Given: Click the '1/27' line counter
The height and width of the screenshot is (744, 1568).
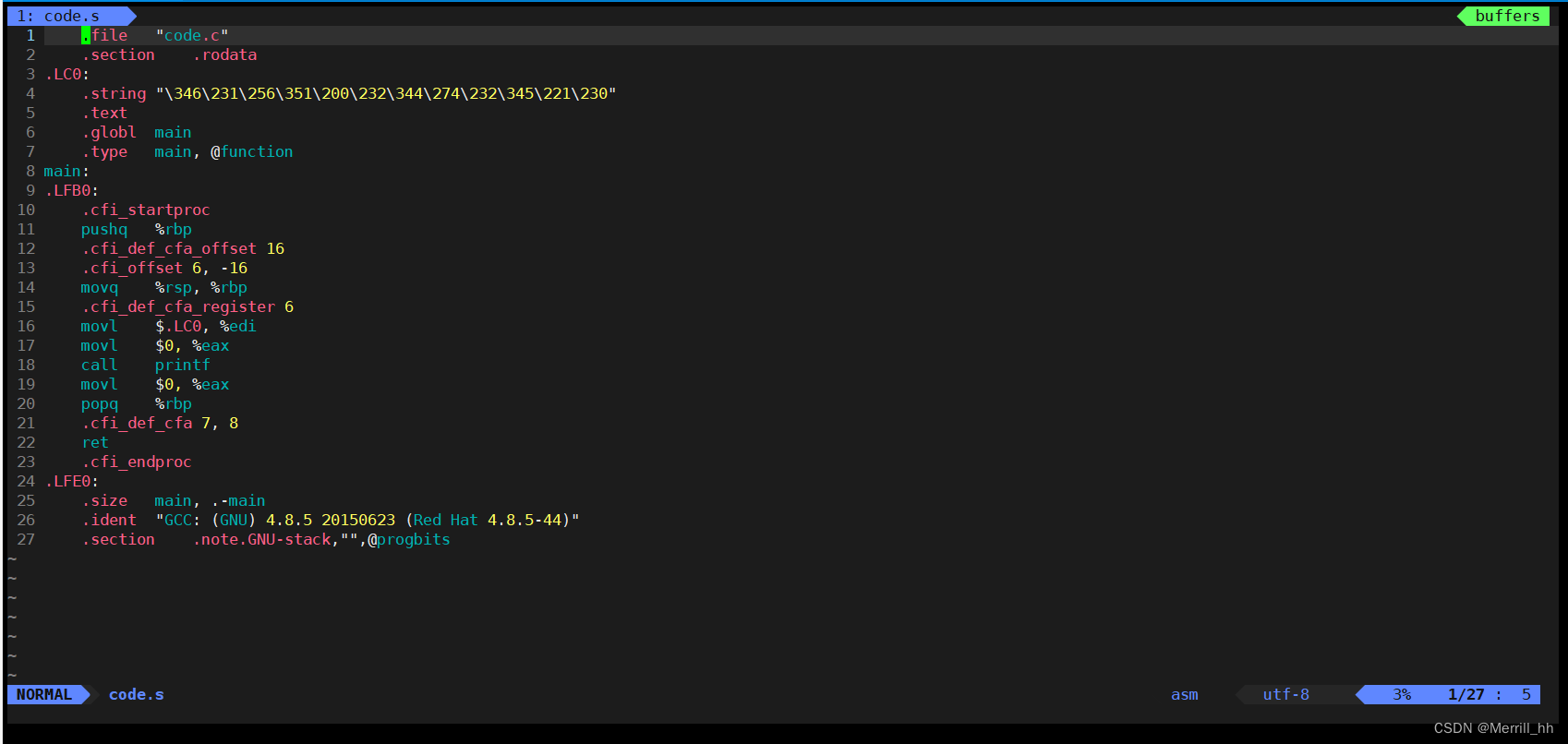Looking at the screenshot, I should tap(1466, 694).
